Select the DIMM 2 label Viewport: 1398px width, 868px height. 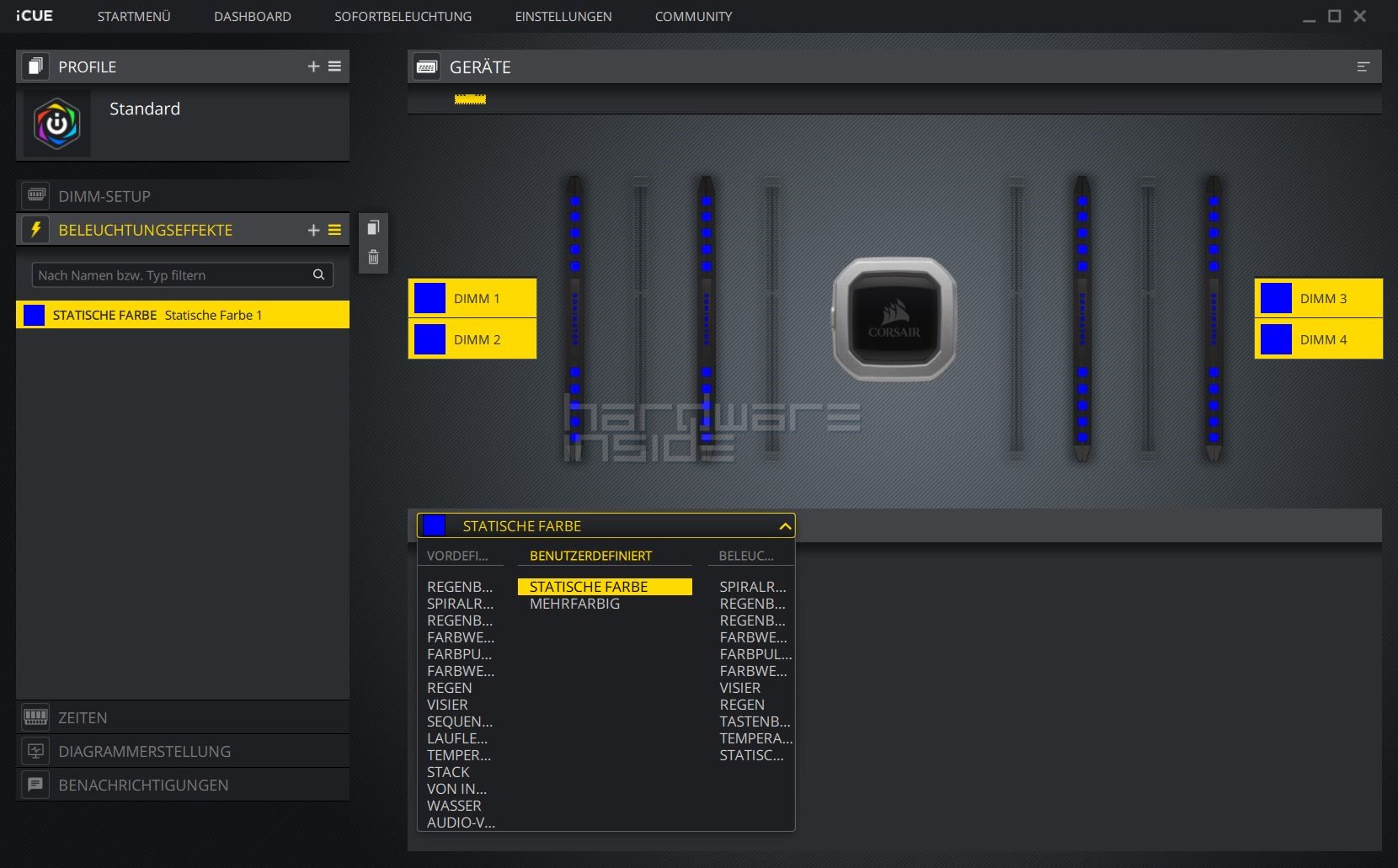pyautogui.click(x=477, y=339)
